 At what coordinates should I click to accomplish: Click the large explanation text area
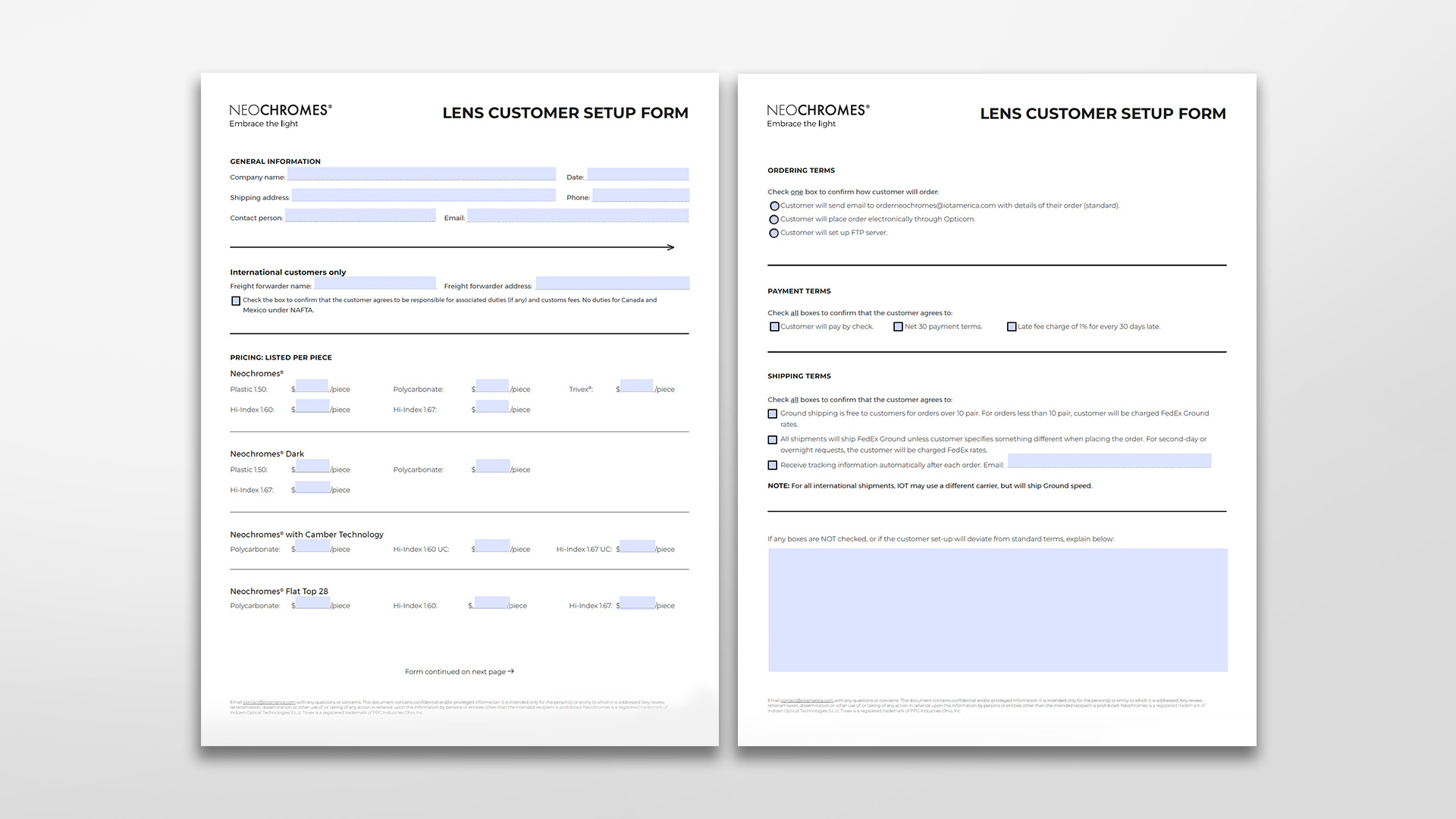tap(998, 610)
